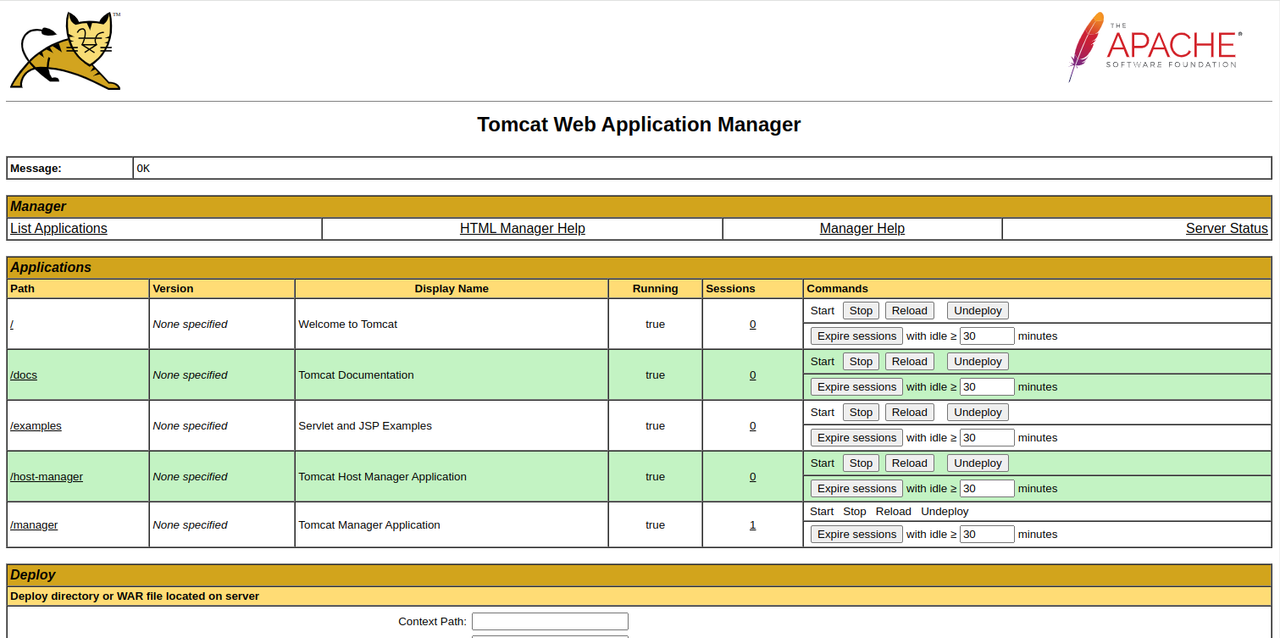
Task: Undeploy the Tomcat Host Manager Application
Action: 978,463
